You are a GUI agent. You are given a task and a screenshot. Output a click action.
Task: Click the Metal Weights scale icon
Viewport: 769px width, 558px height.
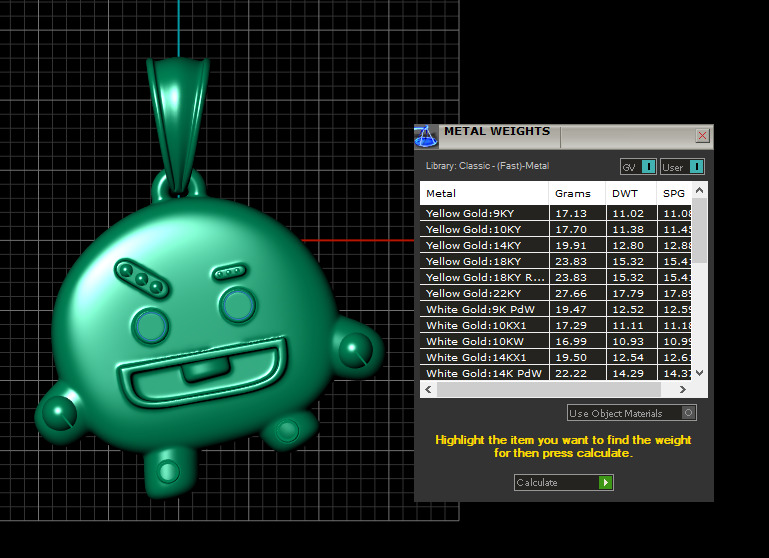click(426, 136)
